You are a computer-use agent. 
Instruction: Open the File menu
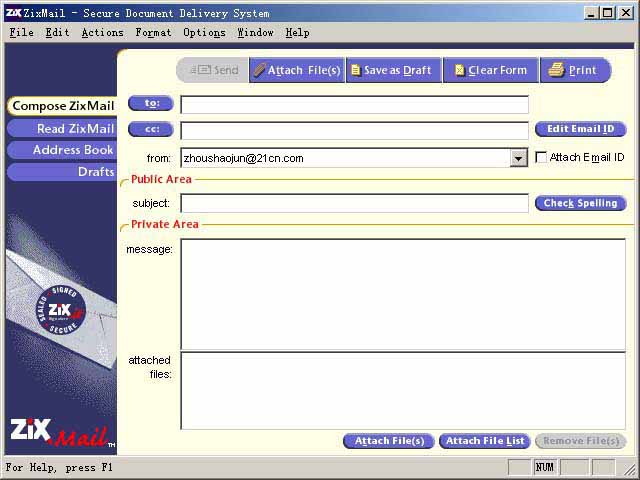click(21, 32)
